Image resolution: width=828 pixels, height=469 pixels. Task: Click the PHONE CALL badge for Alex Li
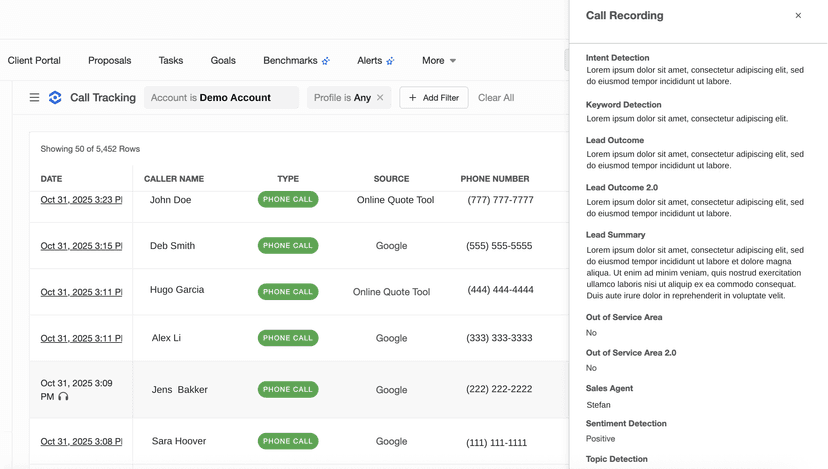click(x=288, y=338)
